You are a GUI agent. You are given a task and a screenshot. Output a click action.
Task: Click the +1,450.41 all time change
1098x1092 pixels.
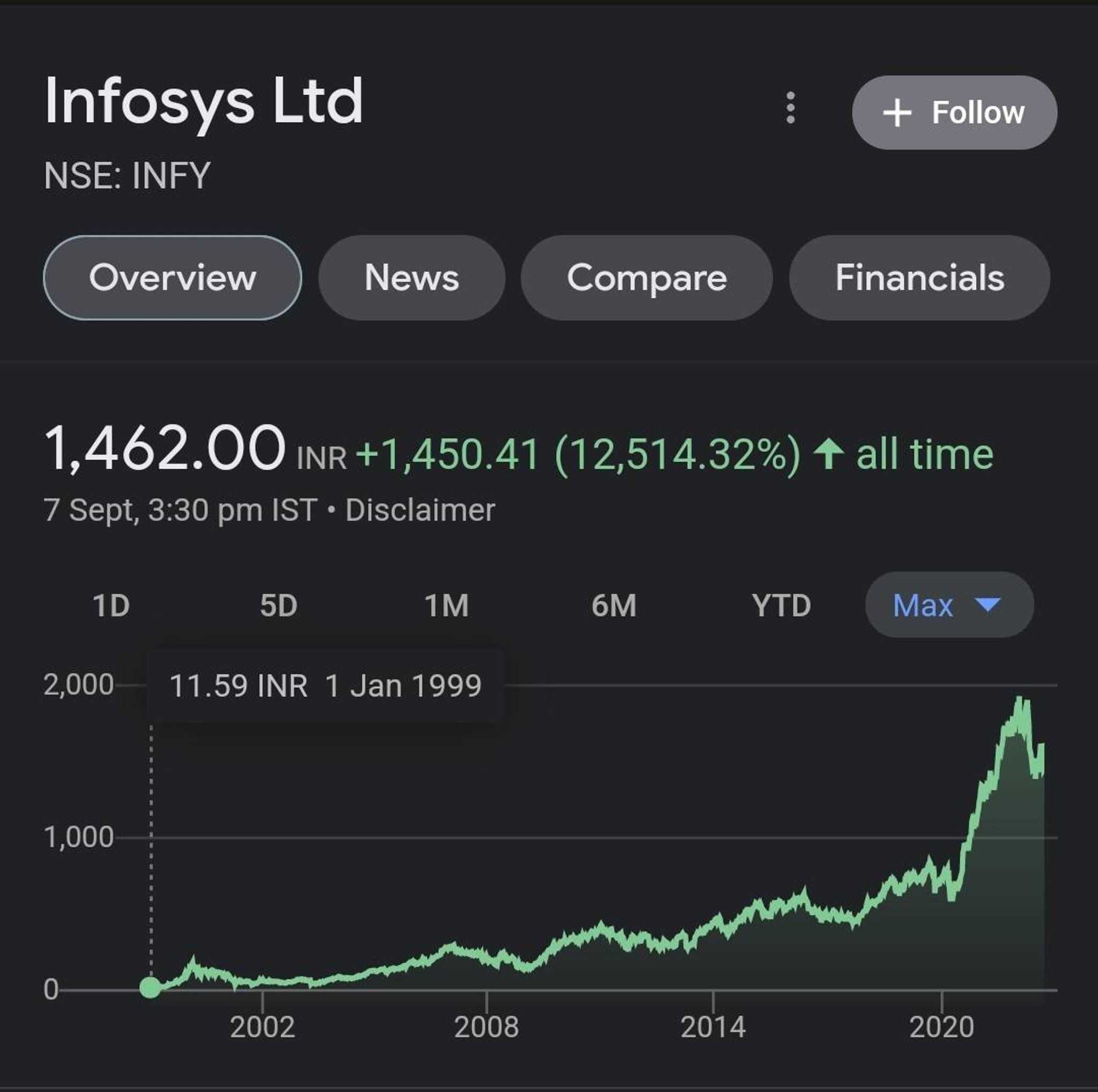tap(674, 455)
